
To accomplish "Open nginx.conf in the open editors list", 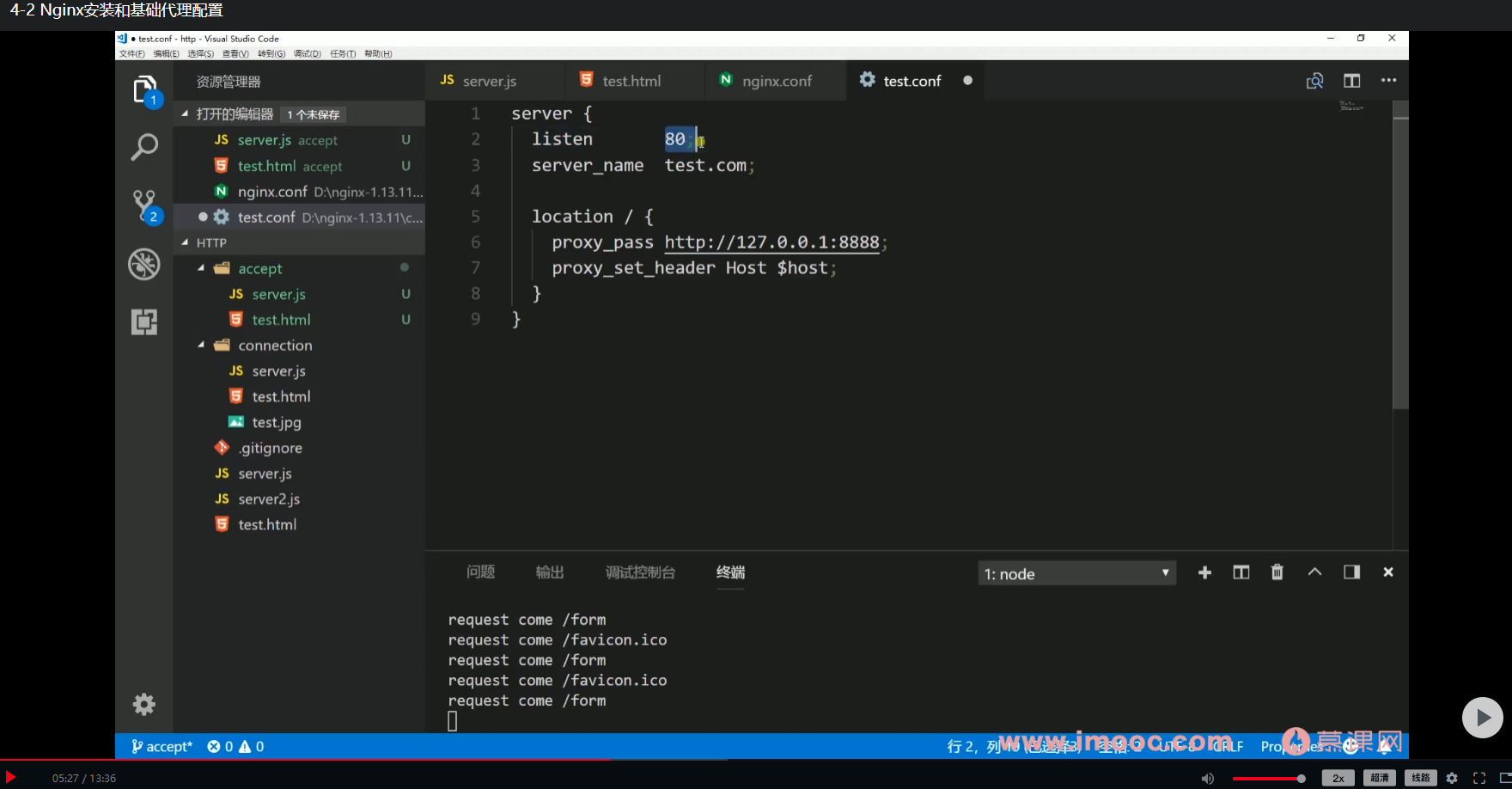I will click(299, 192).
